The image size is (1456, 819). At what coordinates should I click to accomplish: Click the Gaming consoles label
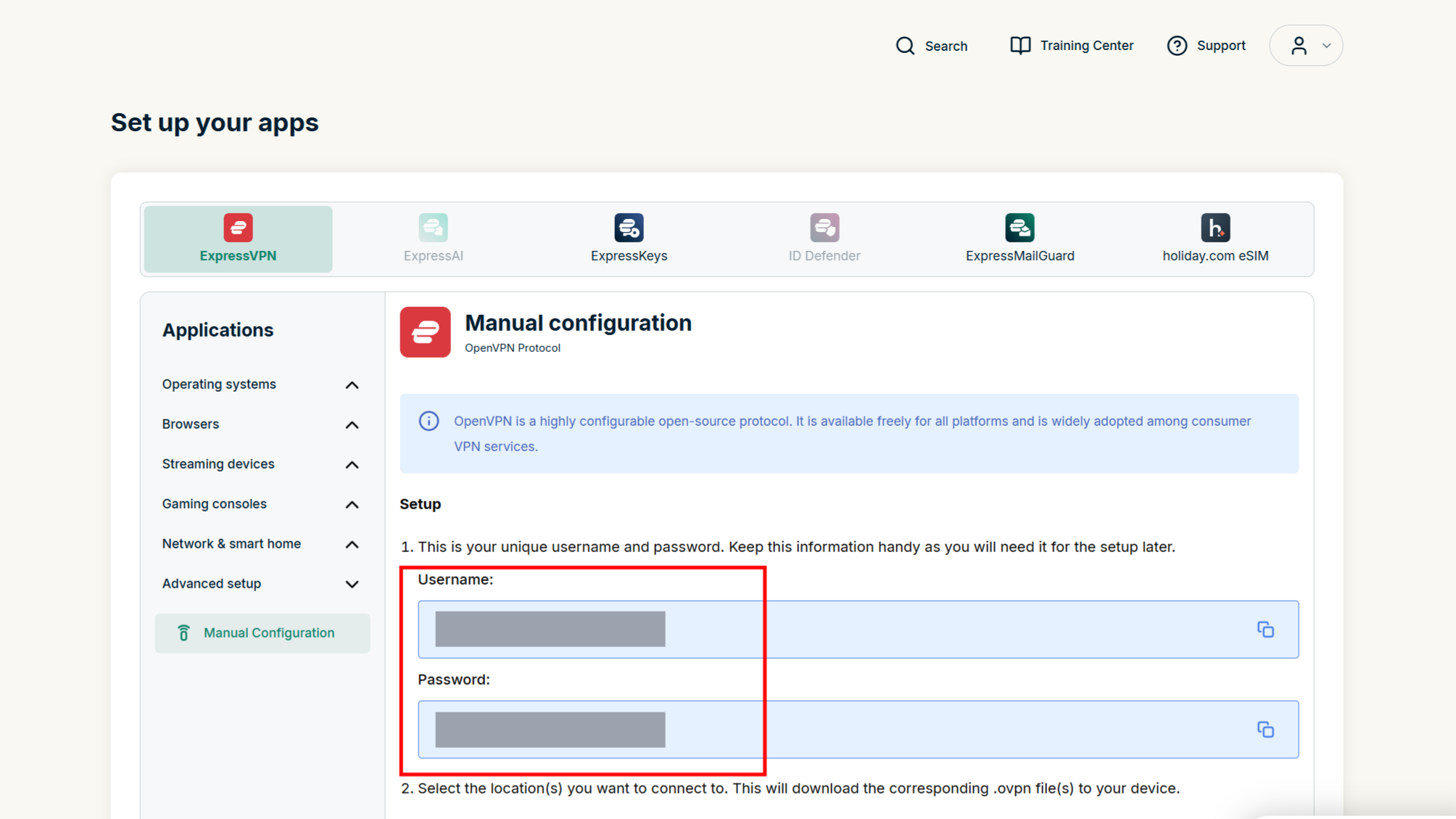tap(214, 504)
